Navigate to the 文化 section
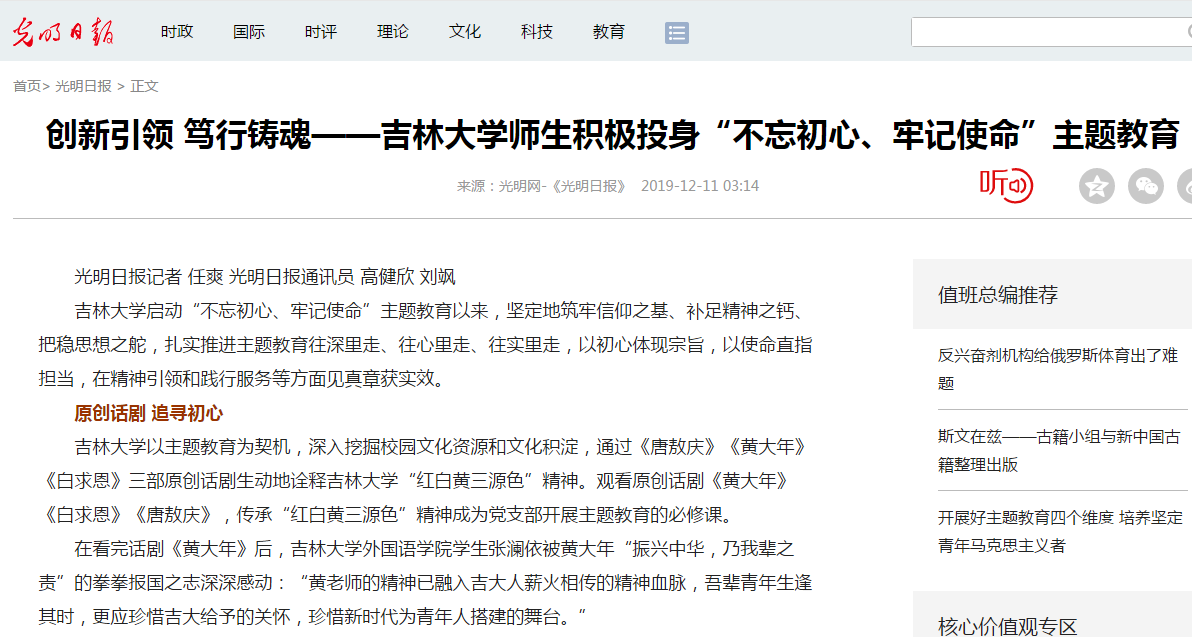1192x637 pixels. 465,32
